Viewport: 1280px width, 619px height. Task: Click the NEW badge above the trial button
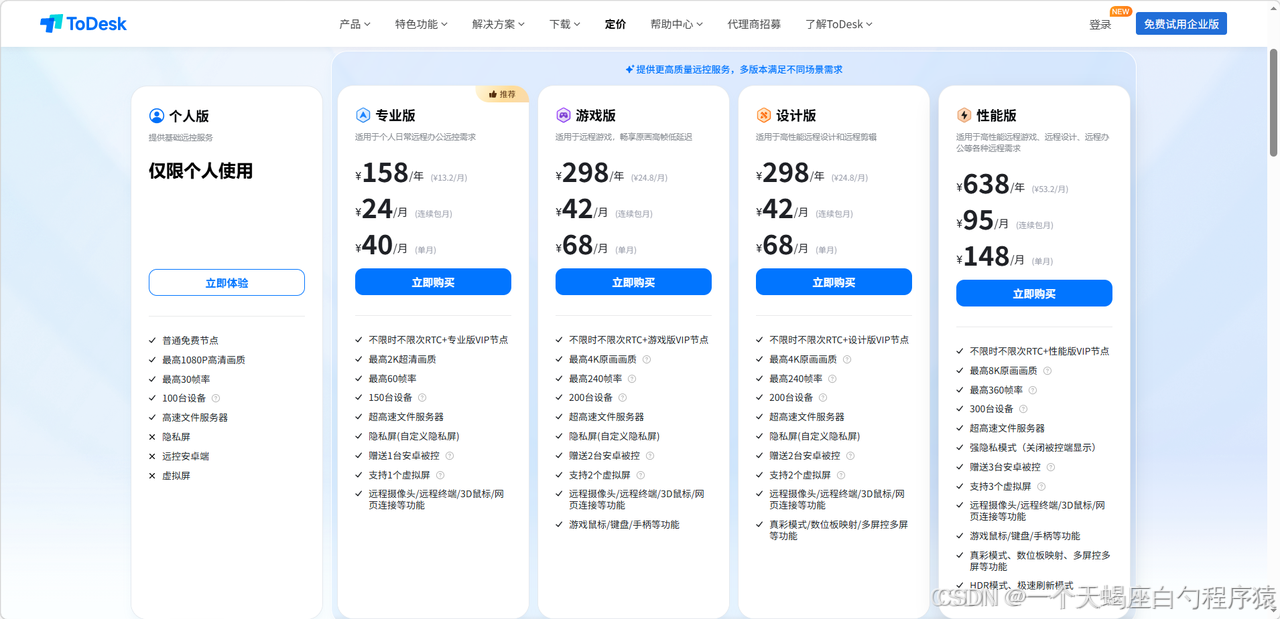click(x=1120, y=11)
